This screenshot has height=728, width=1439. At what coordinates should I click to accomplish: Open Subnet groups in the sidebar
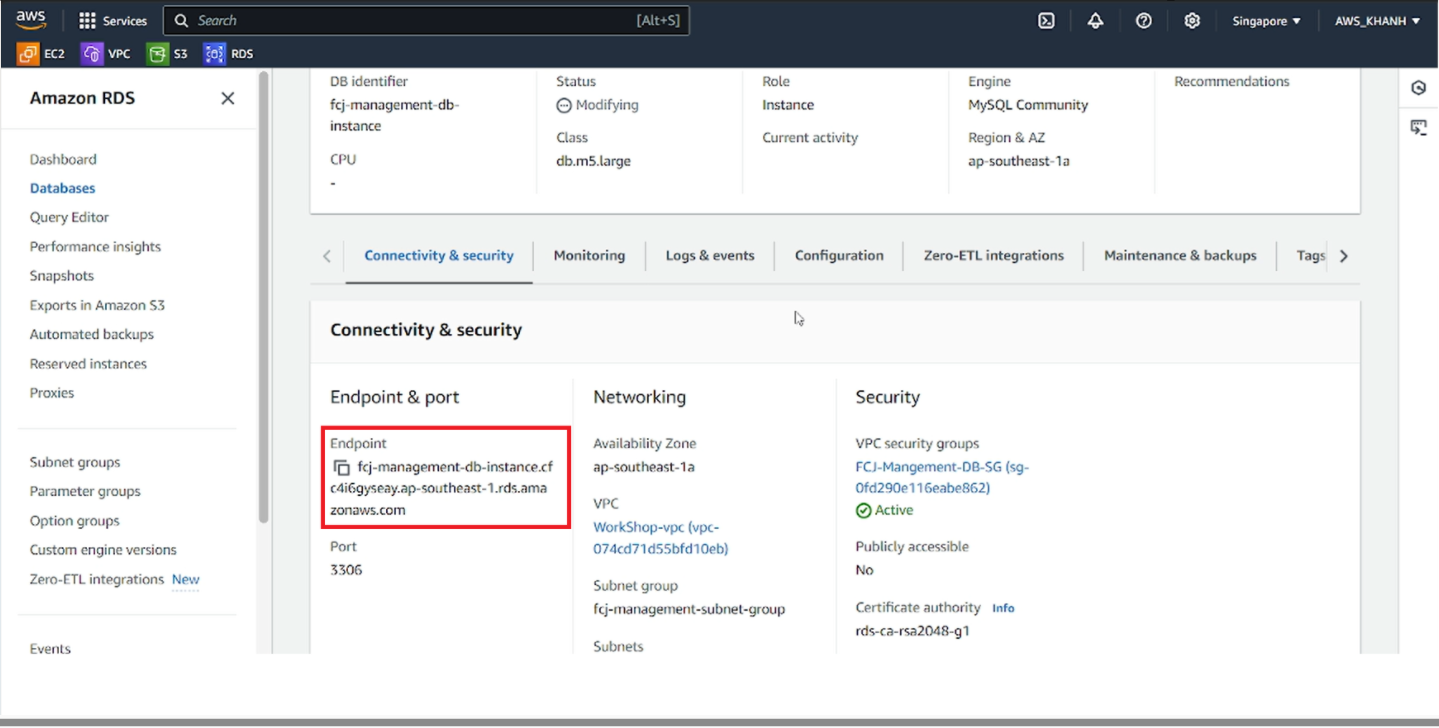click(x=75, y=462)
